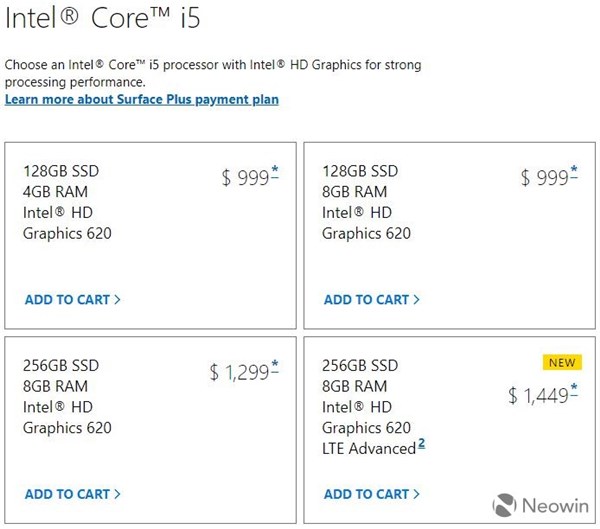Image resolution: width=600 pixels, height=529 pixels.
Task: Click chevron arrow on 4GB RAM Add to Cart
Action: [117, 299]
